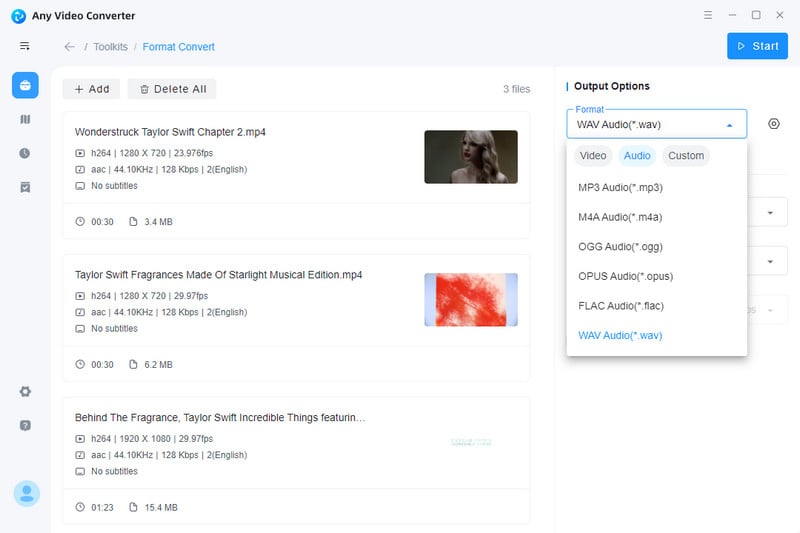This screenshot has width=800, height=533.
Task: Open the library columns sidebar icon
Action: 25,119
